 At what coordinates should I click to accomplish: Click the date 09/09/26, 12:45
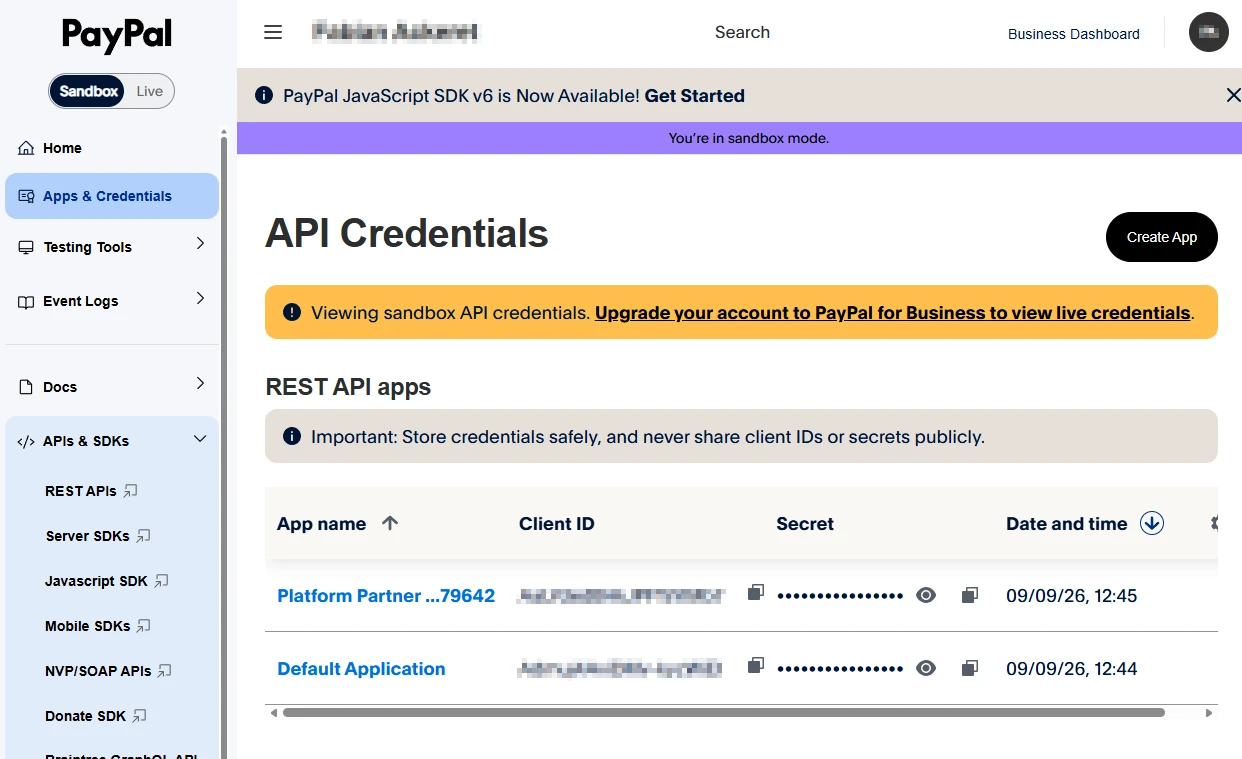pos(1071,596)
